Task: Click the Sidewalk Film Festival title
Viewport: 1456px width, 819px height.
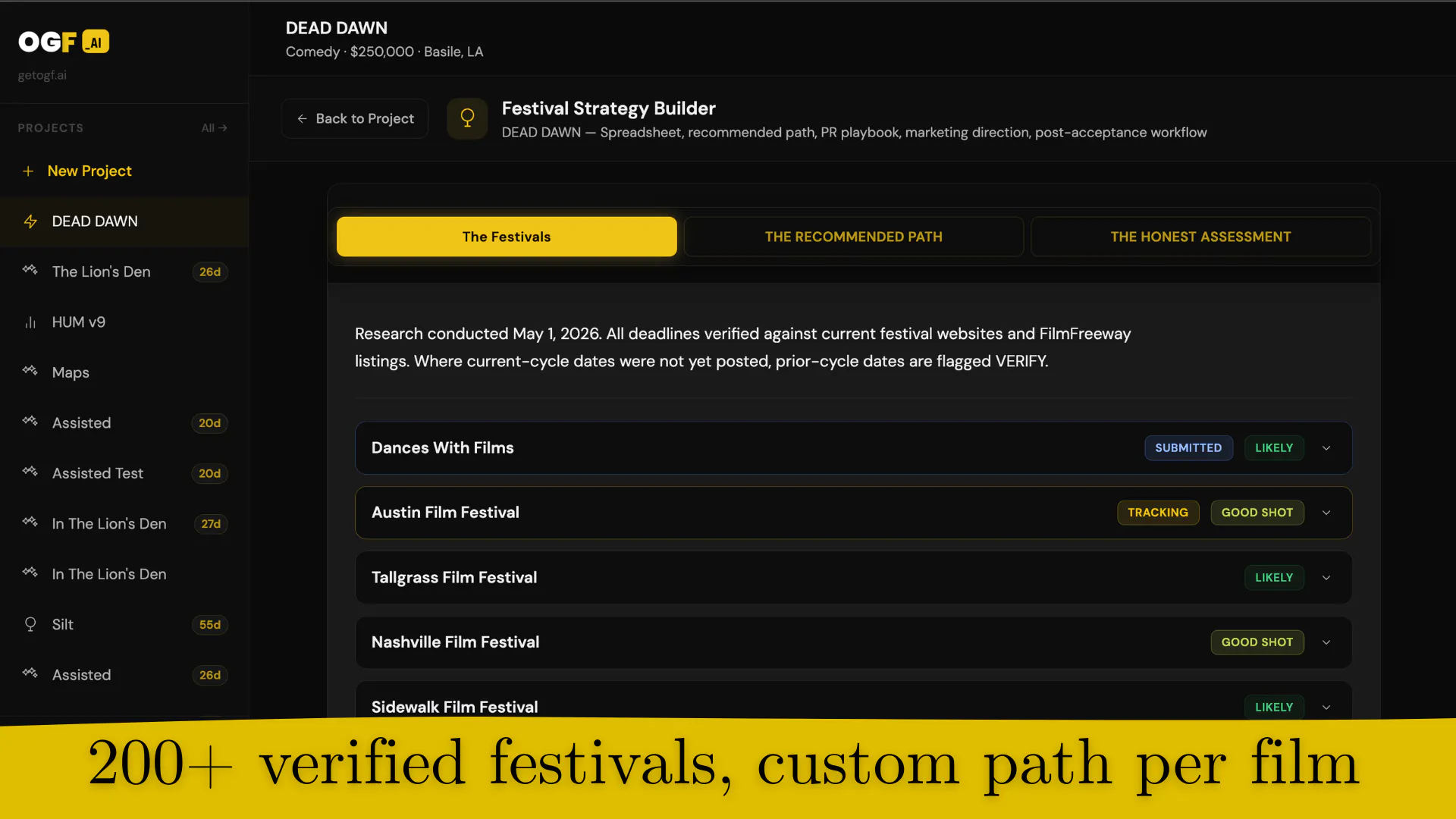Action: tap(455, 707)
